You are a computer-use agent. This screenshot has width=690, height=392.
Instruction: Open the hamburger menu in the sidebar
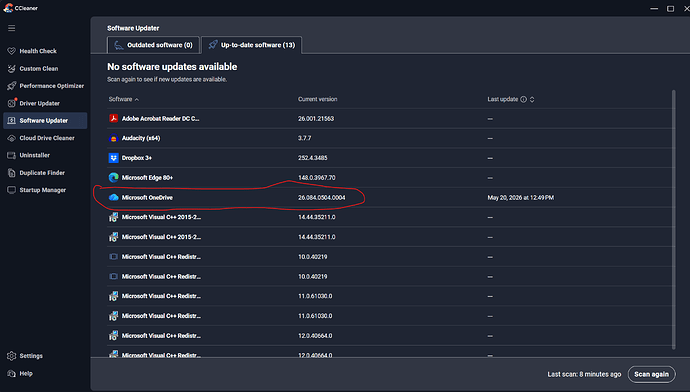[11, 28]
